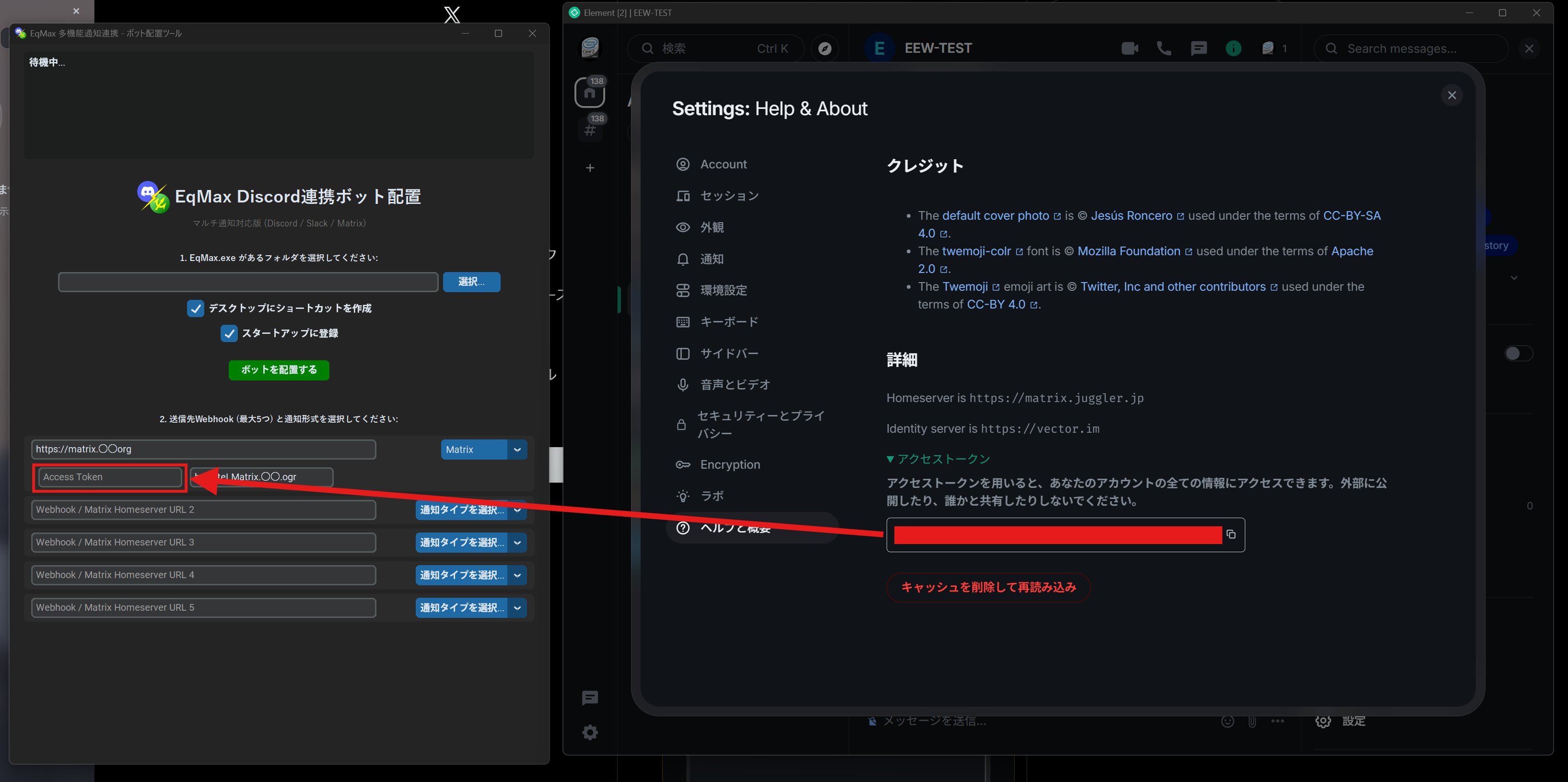Start a voice call in EEW-TEST
This screenshot has width=1568, height=782.
pyautogui.click(x=1164, y=49)
